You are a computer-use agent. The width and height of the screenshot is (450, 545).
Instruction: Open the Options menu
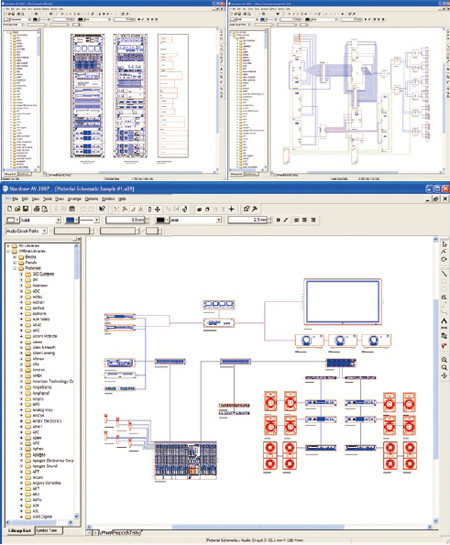click(x=91, y=199)
